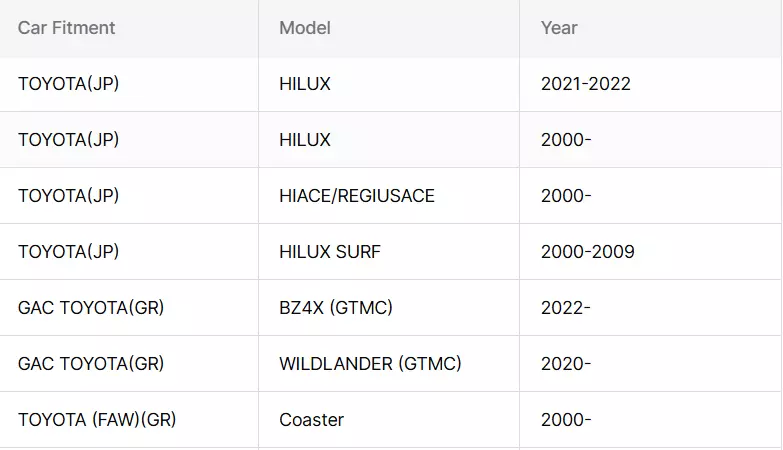Select the 2022- year cell
Screen dimensions: 783x450
point(650,308)
